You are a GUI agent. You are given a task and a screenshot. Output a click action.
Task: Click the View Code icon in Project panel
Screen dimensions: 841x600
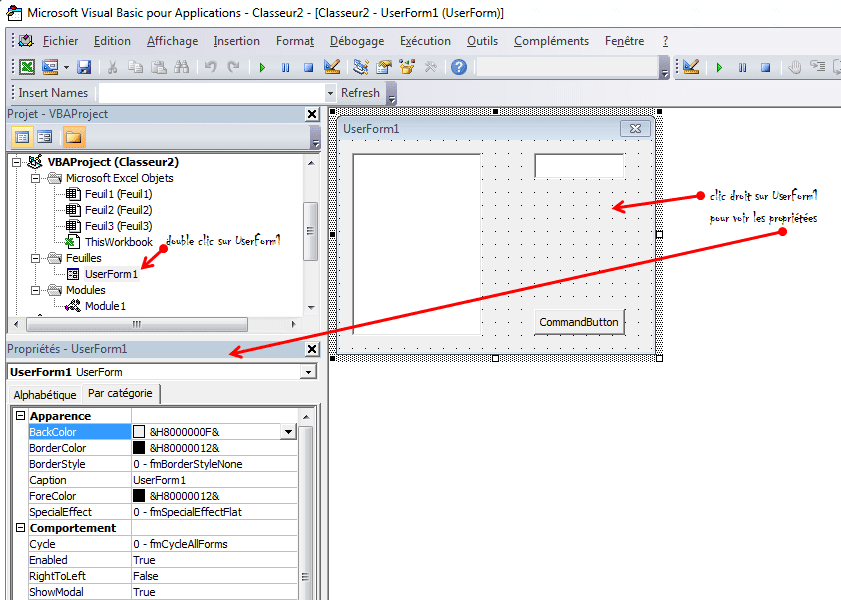21,137
